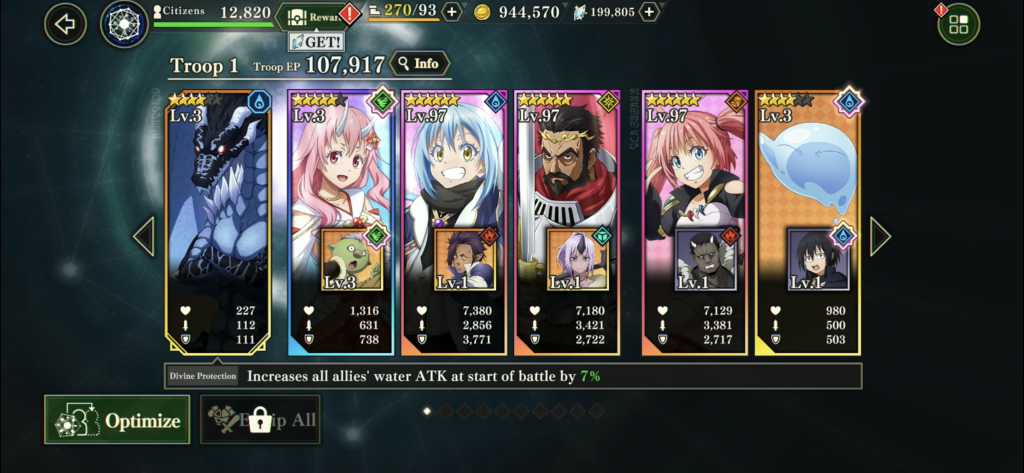
Task: Add stamina with the plus beside 270/93
Action: (x=452, y=11)
